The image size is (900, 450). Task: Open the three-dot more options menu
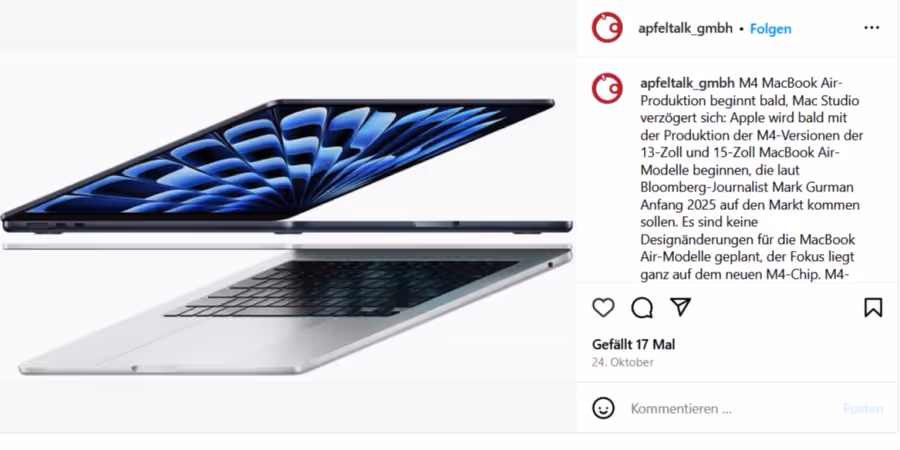871,28
